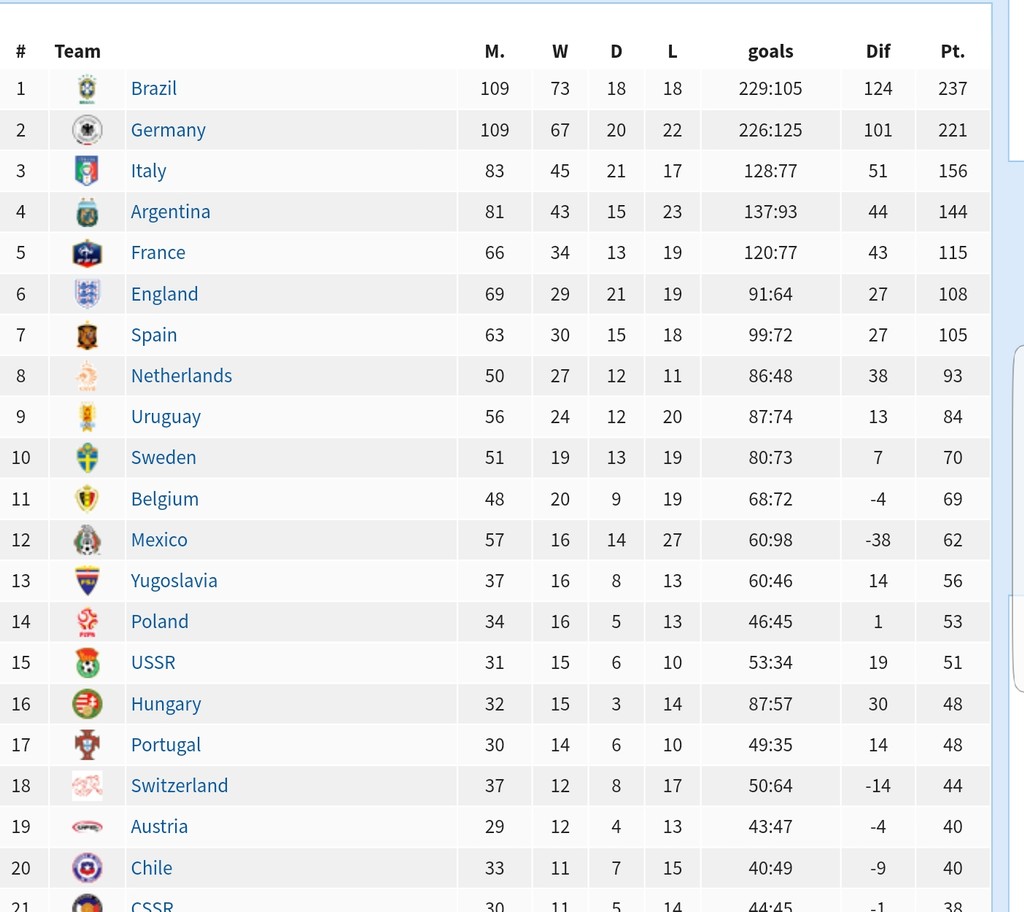Click the France team crest icon

[x=87, y=253]
